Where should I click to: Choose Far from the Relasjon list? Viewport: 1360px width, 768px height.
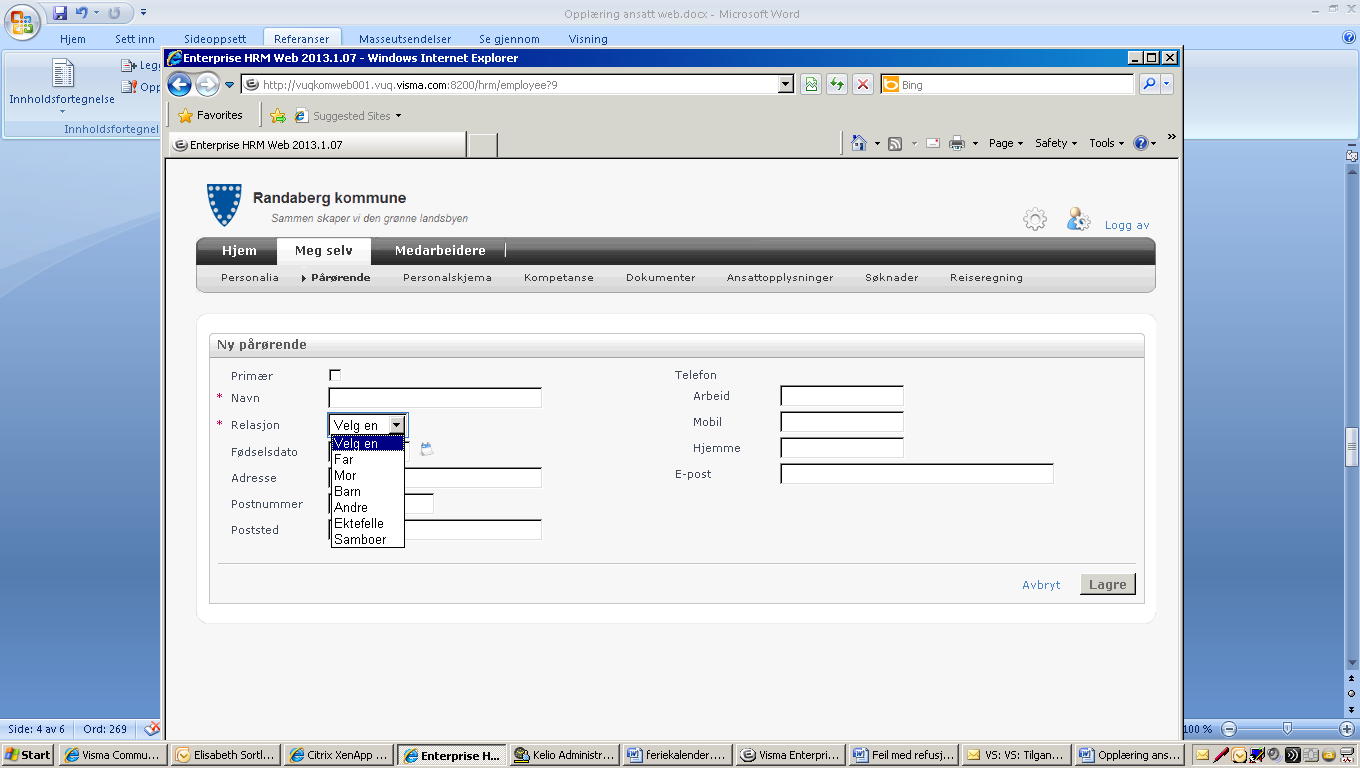click(367, 459)
